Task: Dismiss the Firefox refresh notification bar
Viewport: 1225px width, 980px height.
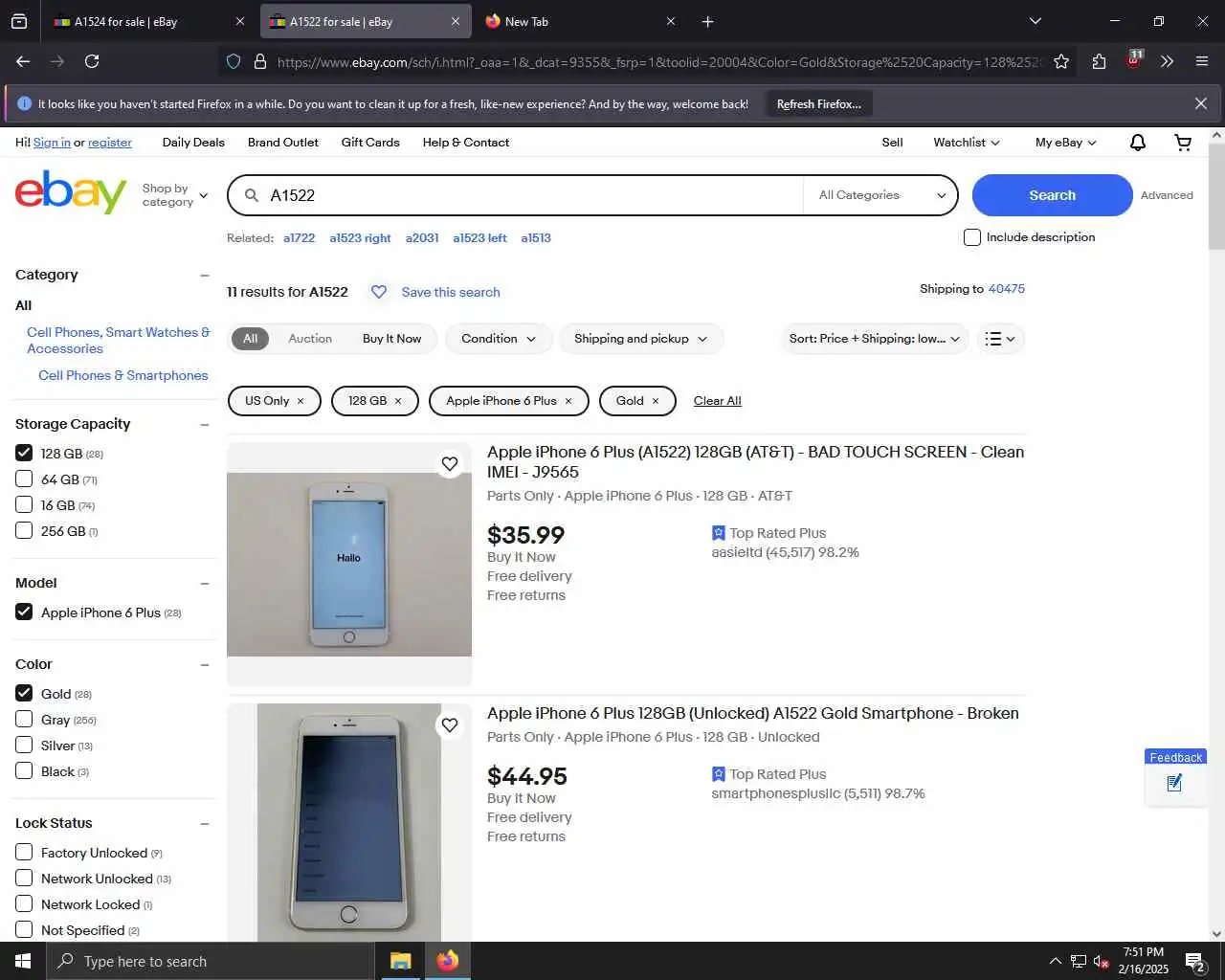Action: [1201, 103]
